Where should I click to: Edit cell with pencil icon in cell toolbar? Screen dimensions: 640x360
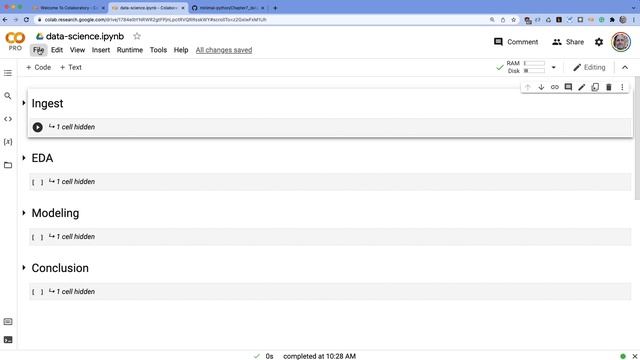pyautogui.click(x=581, y=87)
